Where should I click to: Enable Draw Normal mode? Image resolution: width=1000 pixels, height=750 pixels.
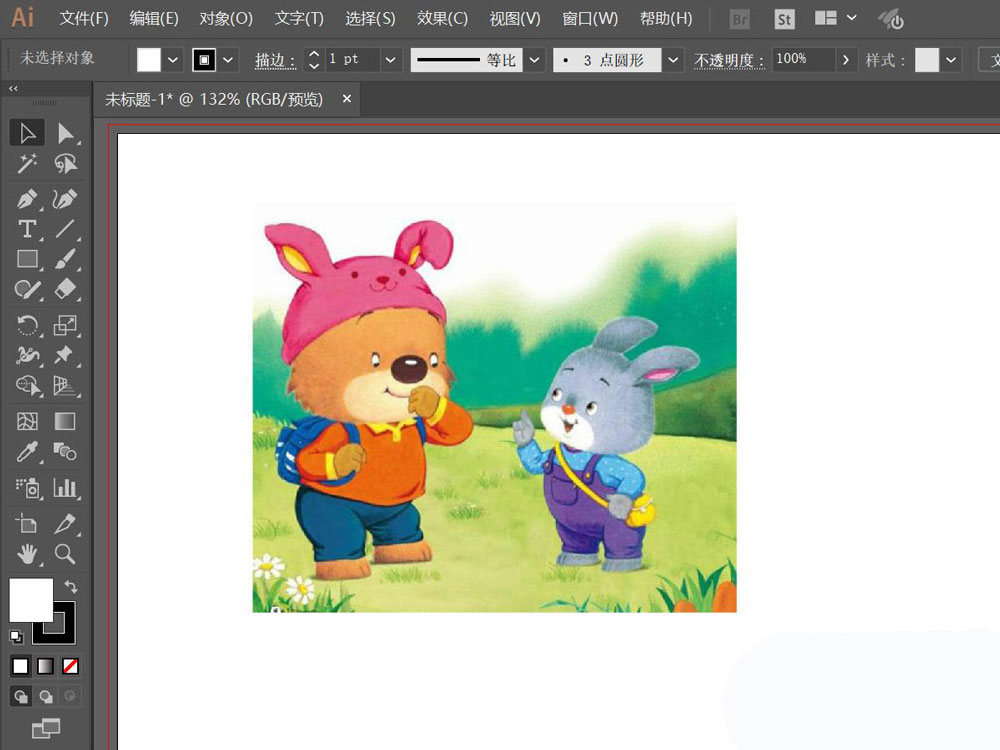point(20,696)
